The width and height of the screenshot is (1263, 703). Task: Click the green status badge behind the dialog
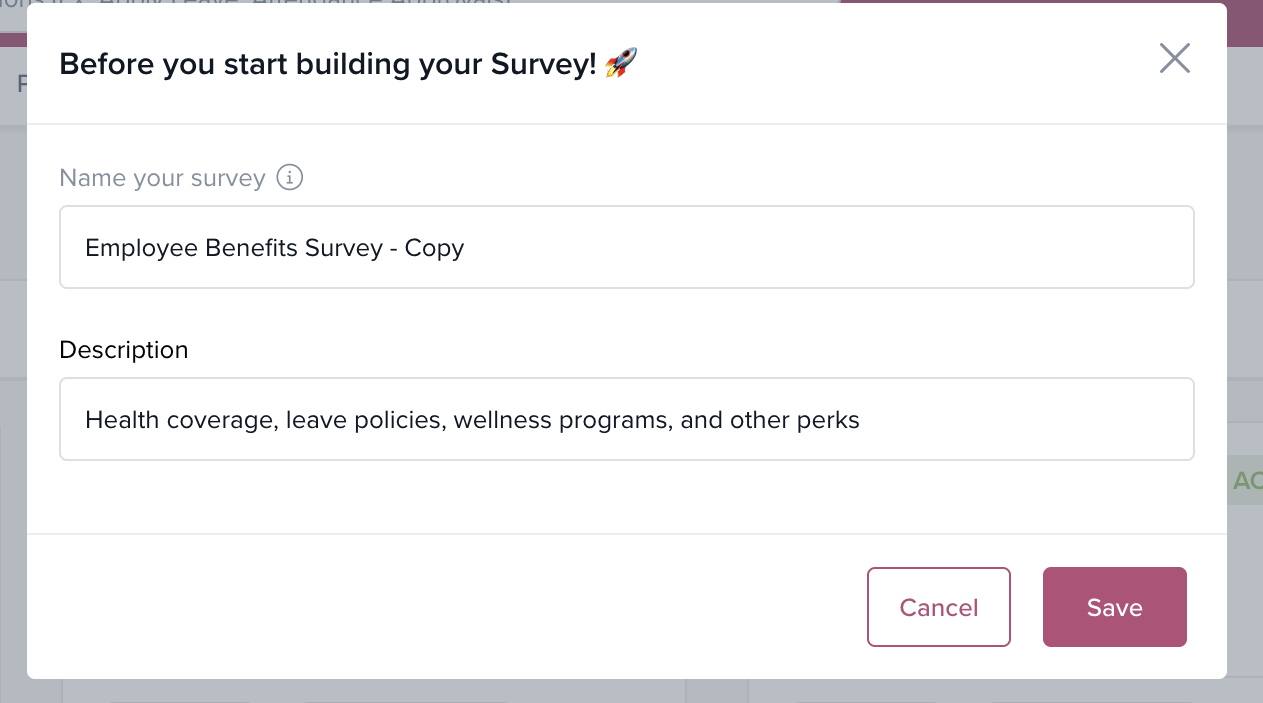(x=1246, y=481)
